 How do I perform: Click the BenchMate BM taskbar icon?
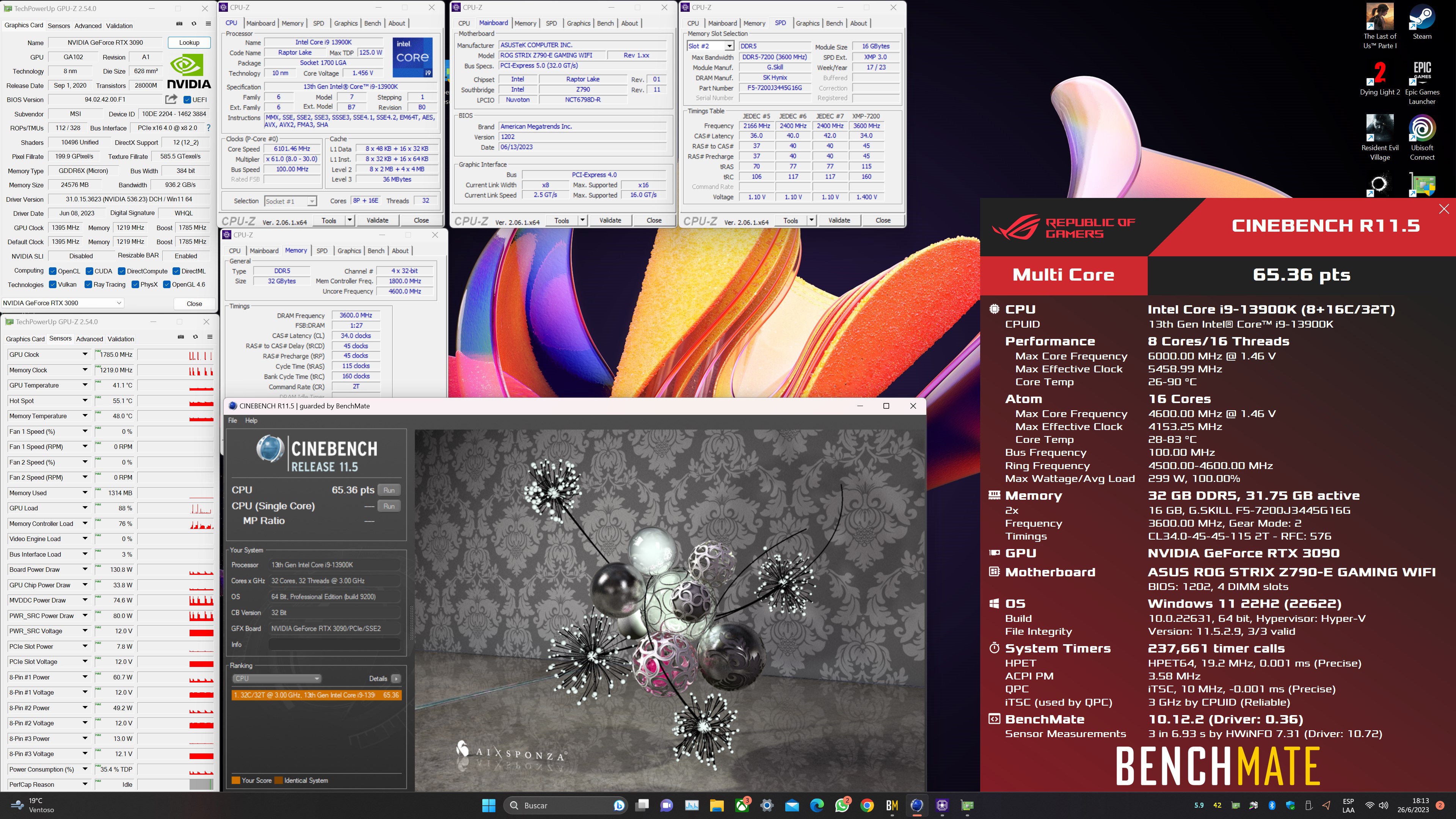[892, 805]
